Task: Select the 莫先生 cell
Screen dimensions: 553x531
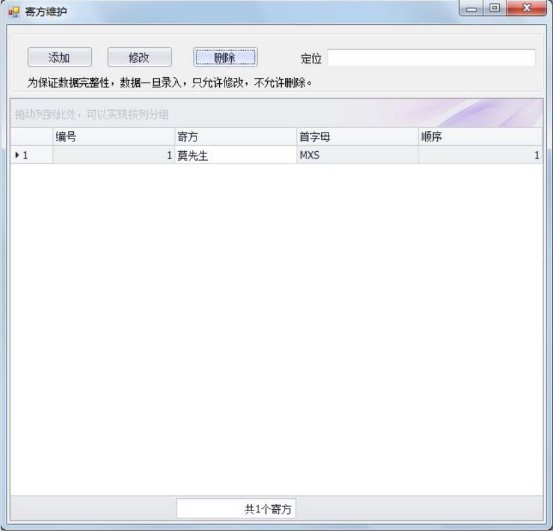Action: pyautogui.click(x=236, y=155)
